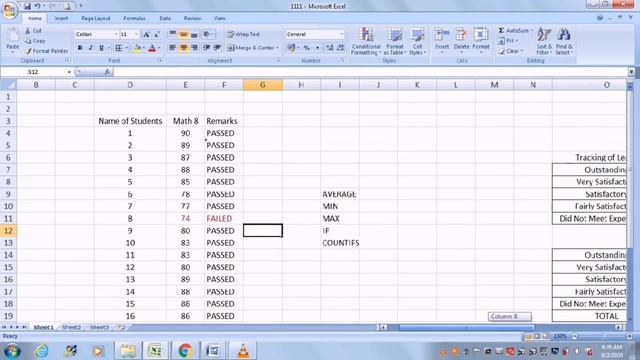The height and width of the screenshot is (360, 640).
Task: Undo last action in Quick Access Toolbar
Action: pos(37,6)
